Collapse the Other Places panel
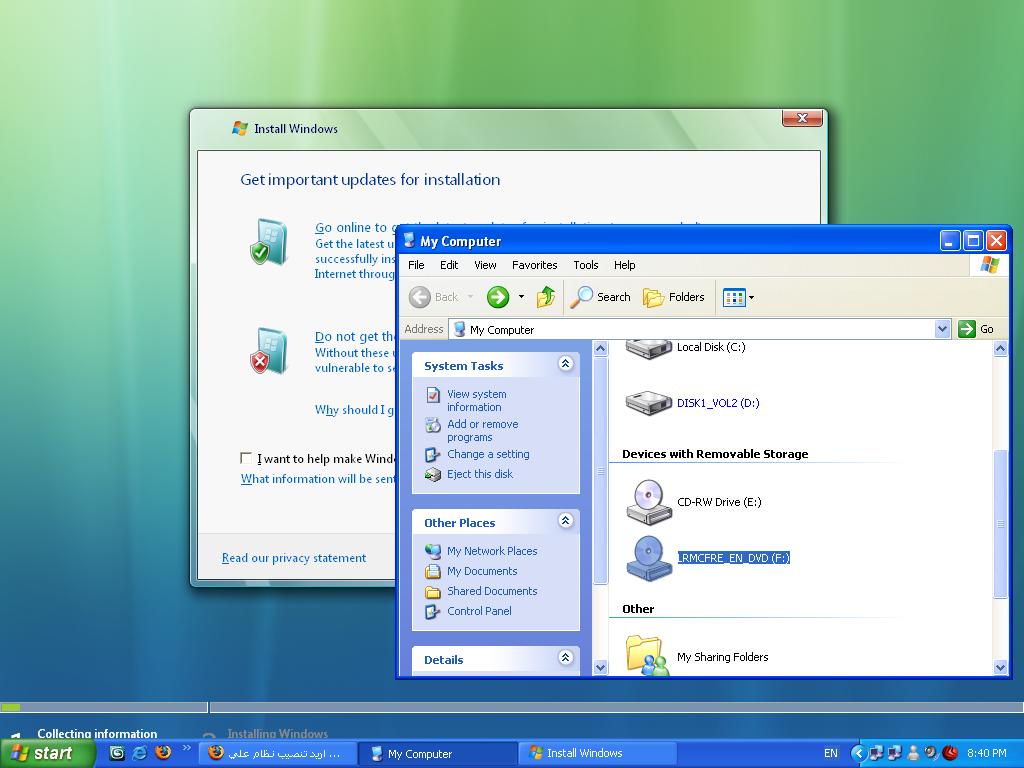Viewport: 1024px width, 768px height. [566, 520]
